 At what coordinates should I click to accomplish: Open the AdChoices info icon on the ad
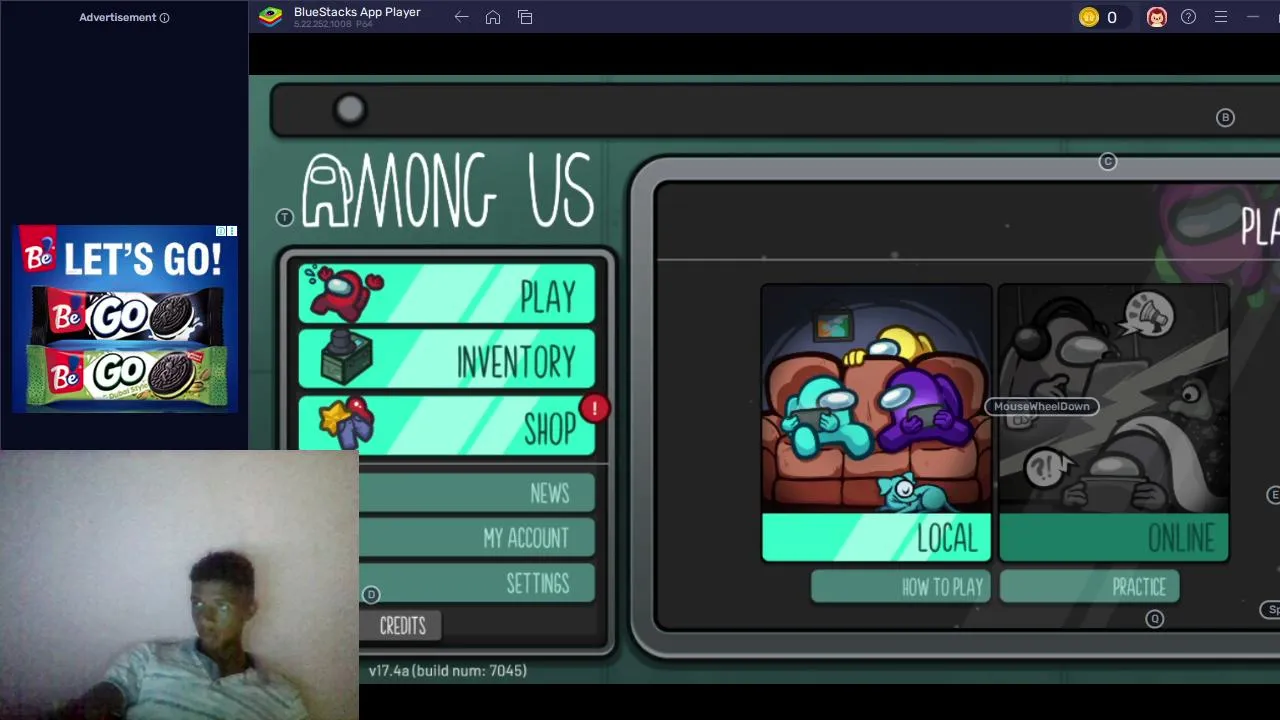221,231
